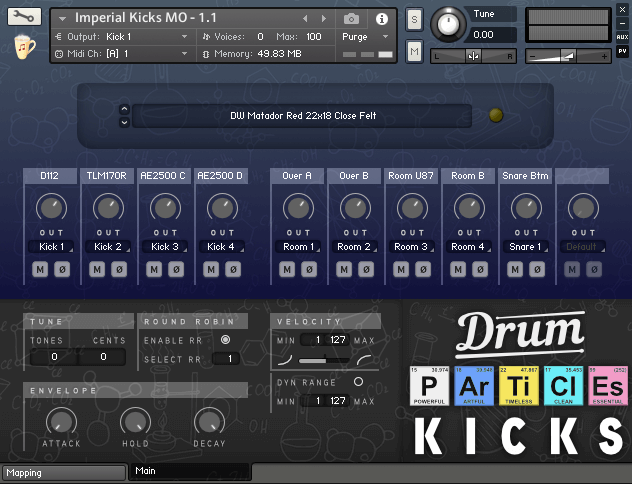This screenshot has height=484, width=632.
Task: Click the AUX button
Action: click(x=622, y=37)
